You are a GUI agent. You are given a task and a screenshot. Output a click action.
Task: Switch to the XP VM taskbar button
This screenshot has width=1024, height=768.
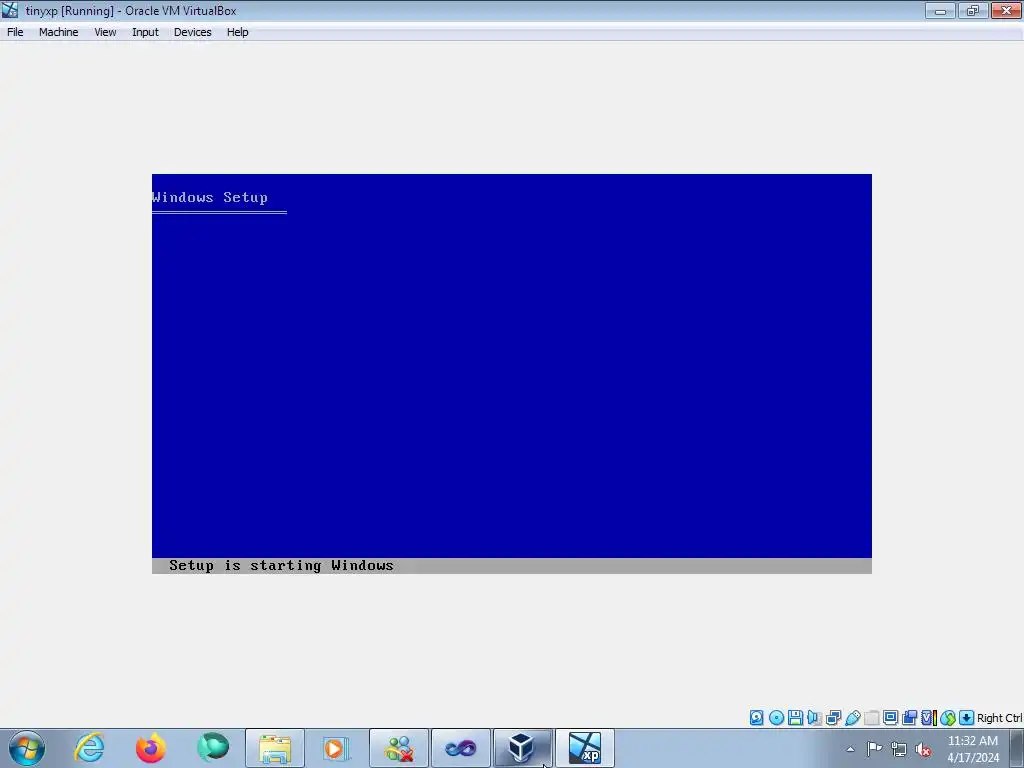(x=584, y=748)
